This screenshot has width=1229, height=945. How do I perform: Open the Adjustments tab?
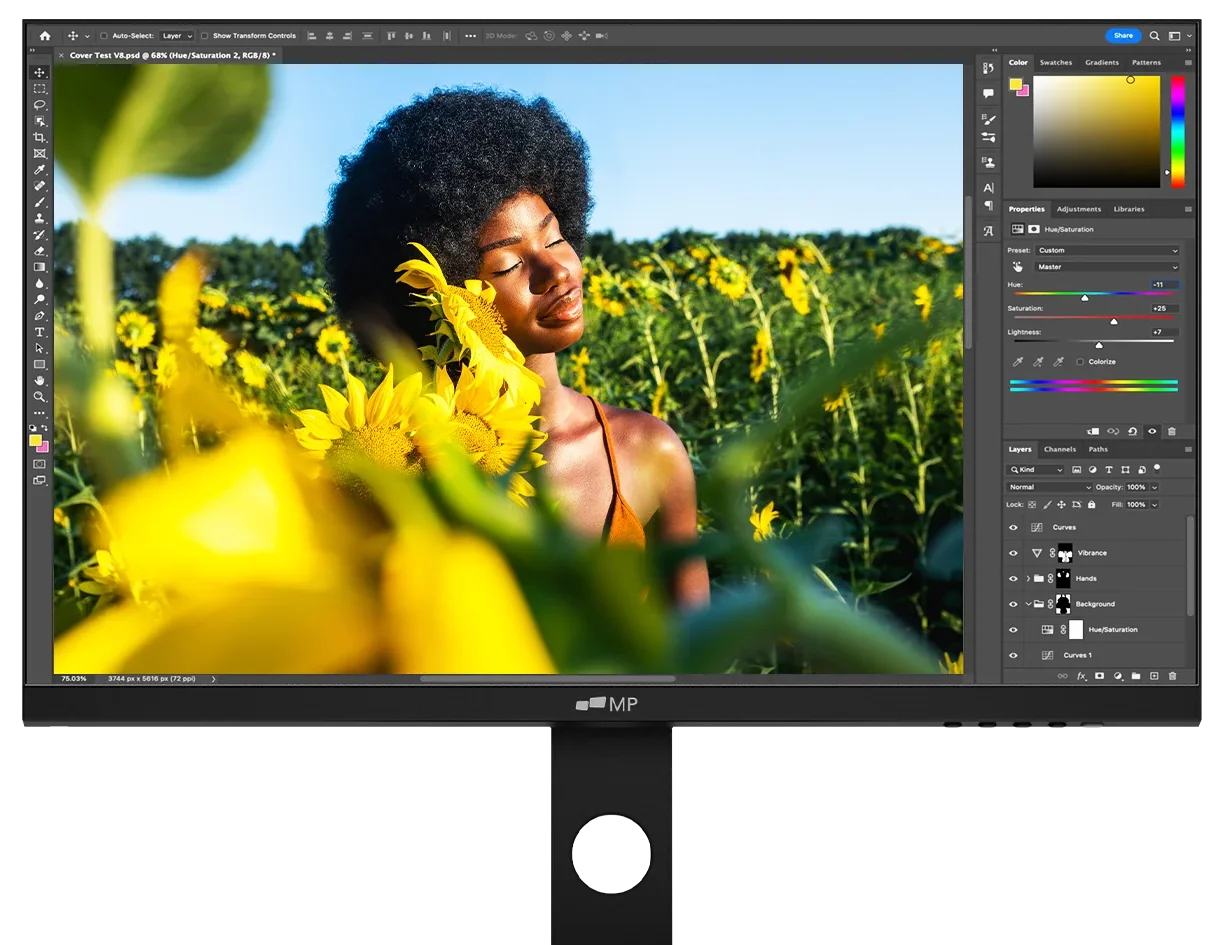[1078, 209]
